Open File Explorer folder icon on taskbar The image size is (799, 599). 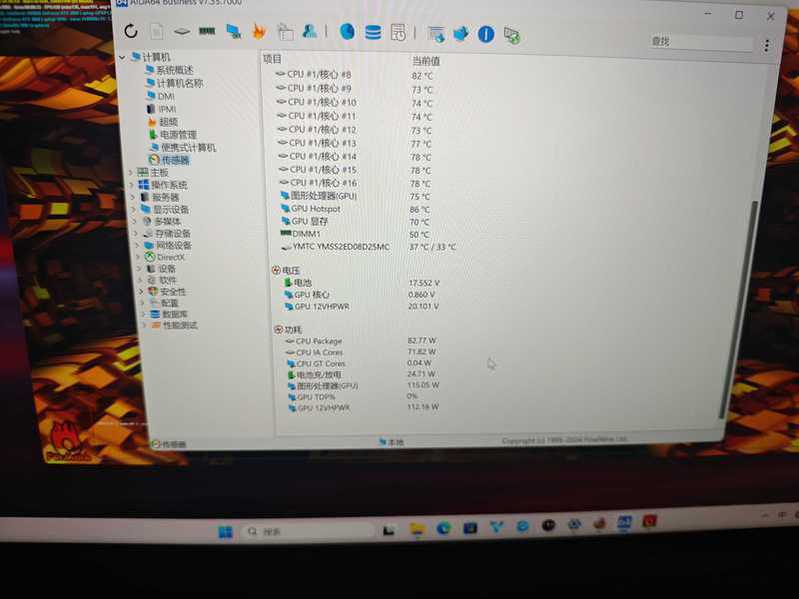coord(417,530)
